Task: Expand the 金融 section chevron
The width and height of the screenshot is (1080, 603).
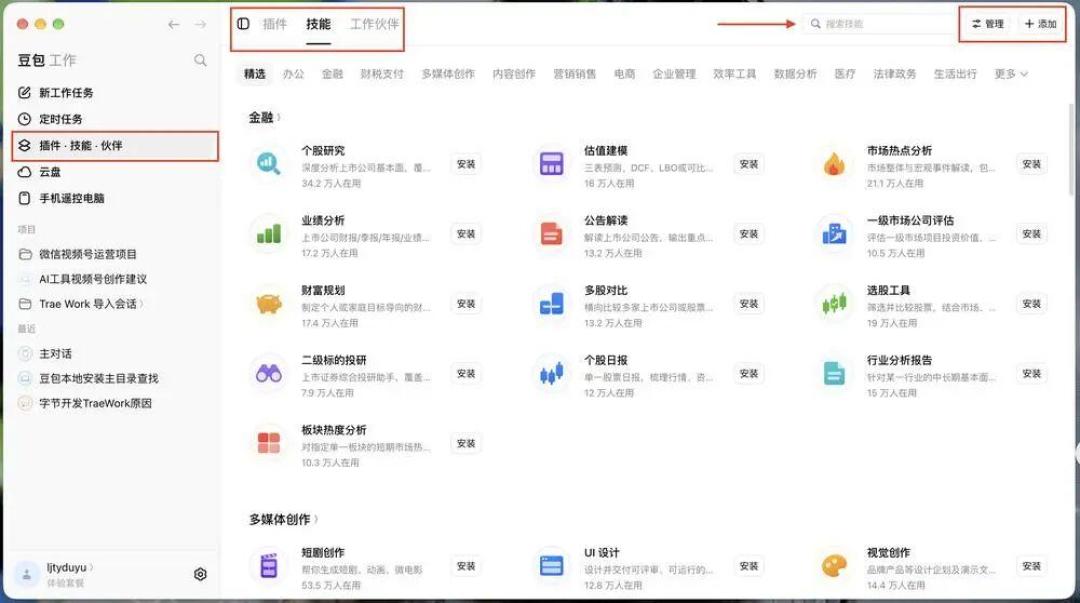Action: click(x=279, y=118)
